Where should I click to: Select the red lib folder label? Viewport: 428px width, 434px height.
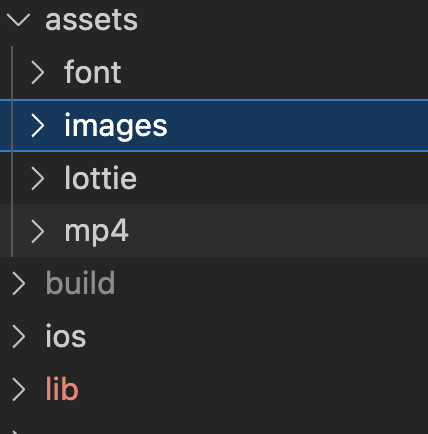tap(62, 388)
